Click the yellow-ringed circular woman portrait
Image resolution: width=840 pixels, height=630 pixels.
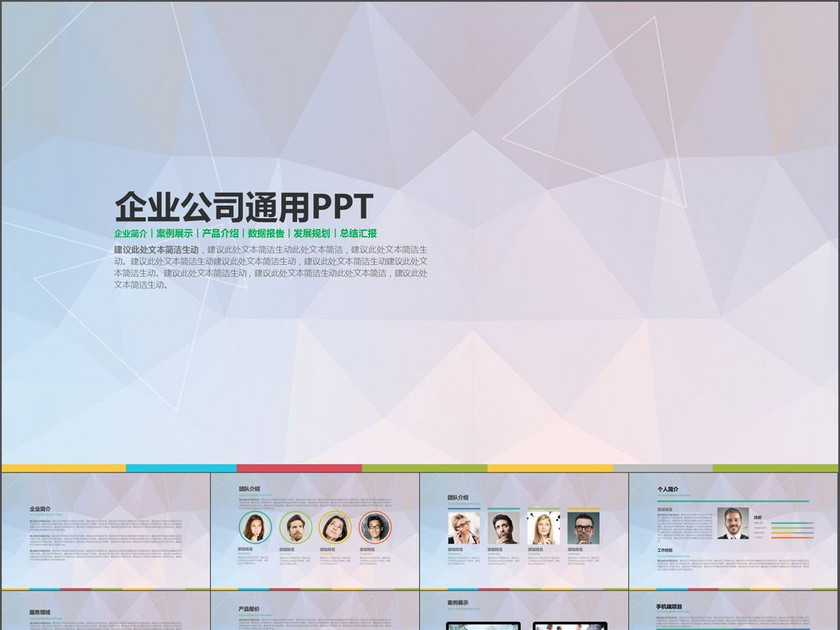(x=335, y=527)
